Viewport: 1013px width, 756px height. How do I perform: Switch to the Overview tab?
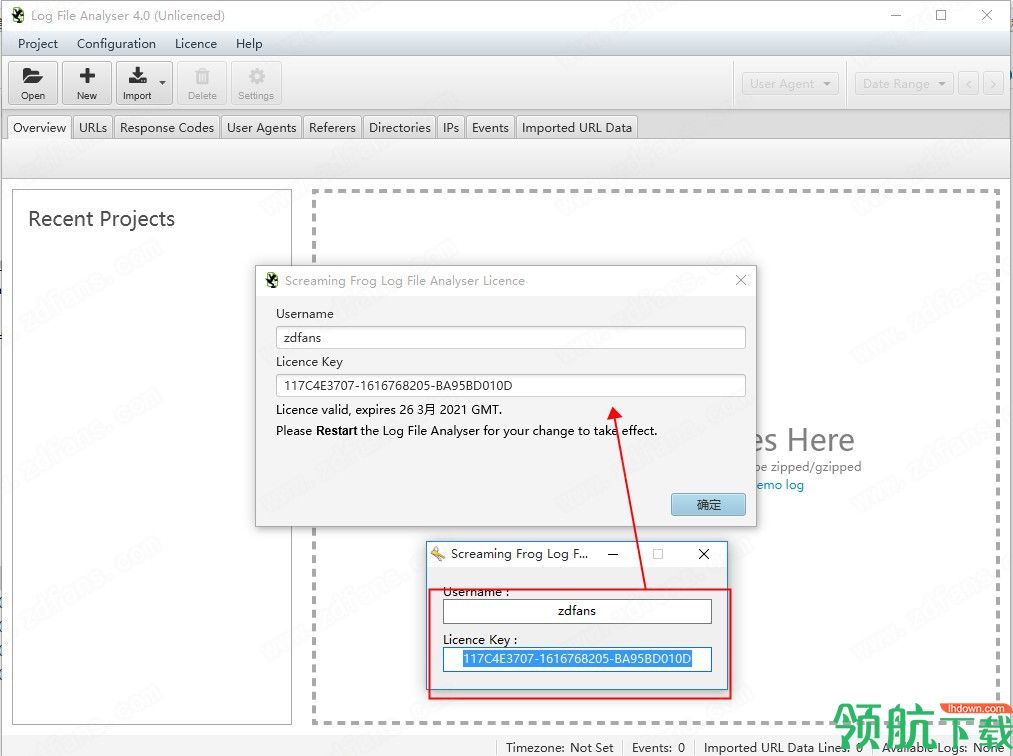coord(39,127)
